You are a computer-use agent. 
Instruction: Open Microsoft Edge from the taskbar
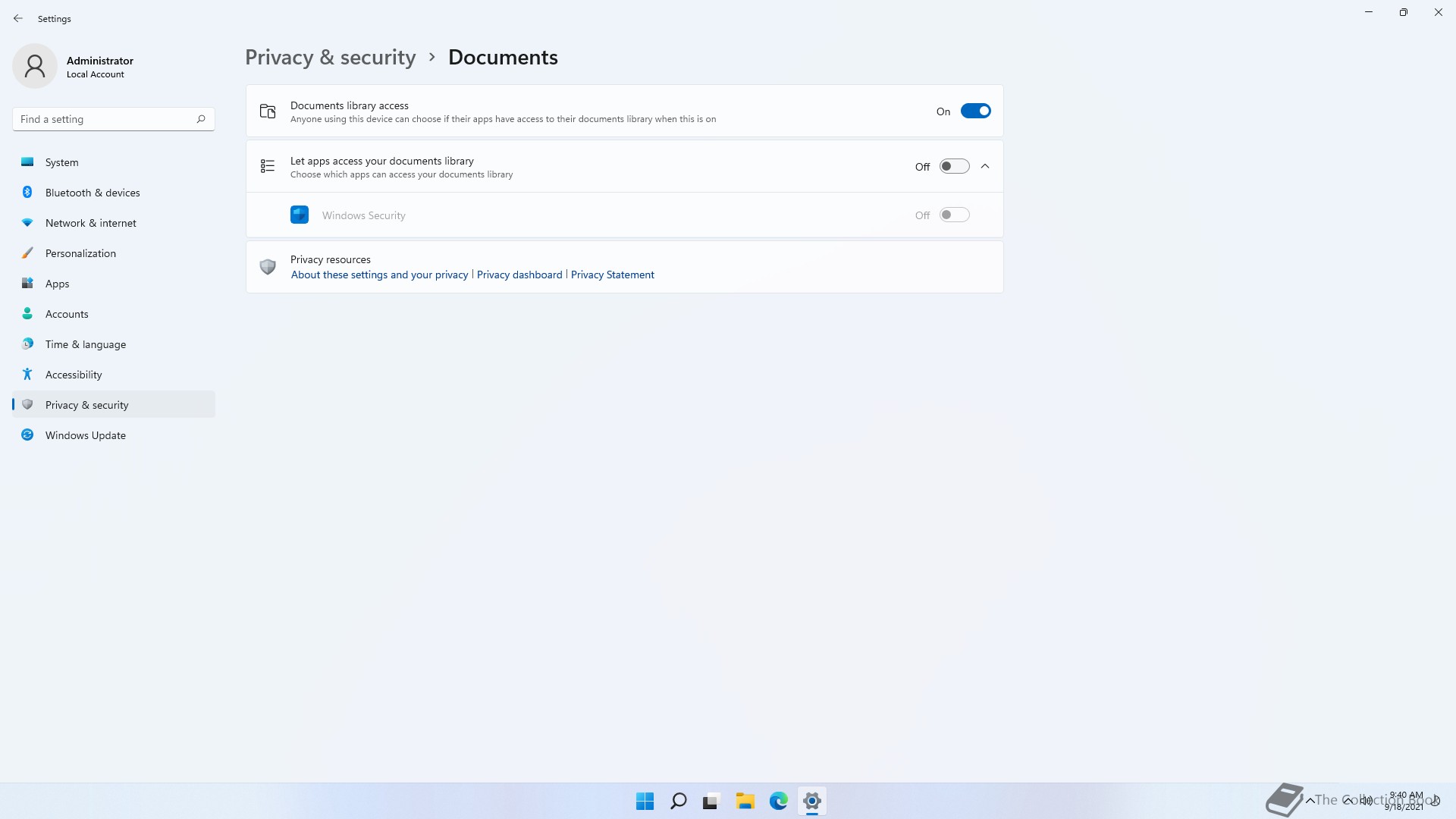click(779, 801)
